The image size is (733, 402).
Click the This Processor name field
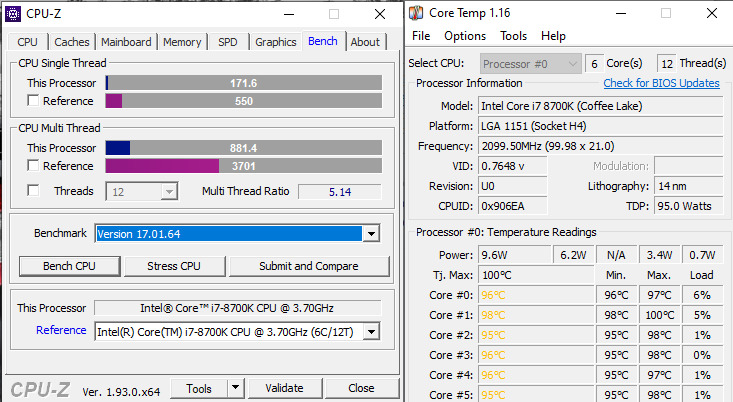[237, 308]
